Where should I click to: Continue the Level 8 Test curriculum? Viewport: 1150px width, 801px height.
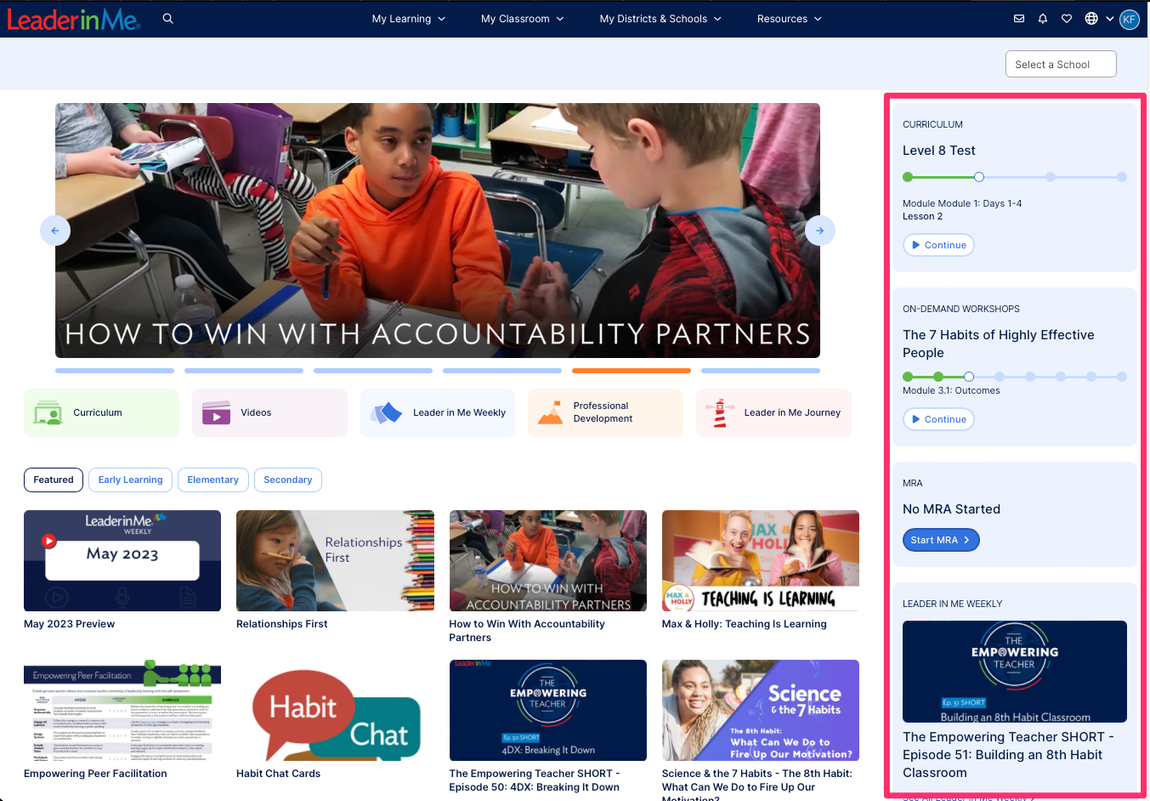click(x=938, y=244)
